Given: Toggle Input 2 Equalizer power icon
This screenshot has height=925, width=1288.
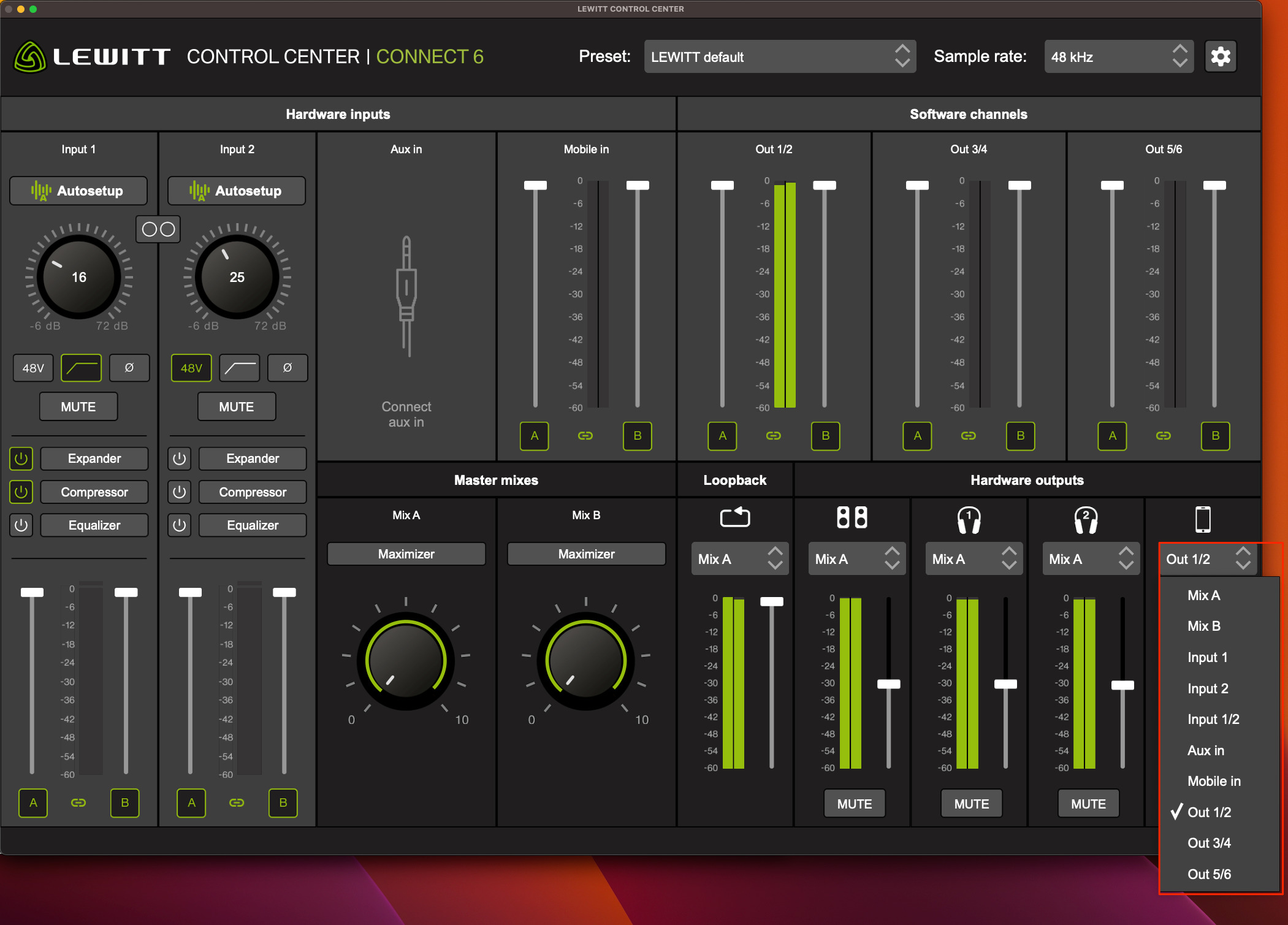Looking at the screenshot, I should coord(180,525).
